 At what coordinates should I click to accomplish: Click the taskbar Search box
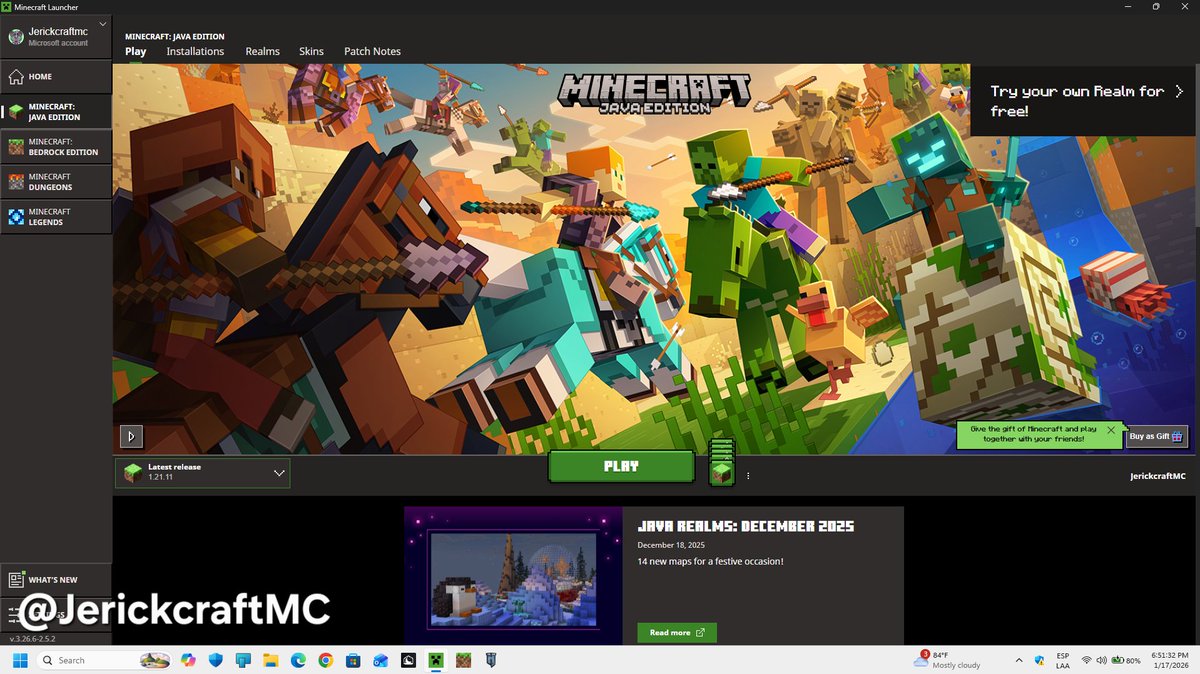click(x=104, y=660)
